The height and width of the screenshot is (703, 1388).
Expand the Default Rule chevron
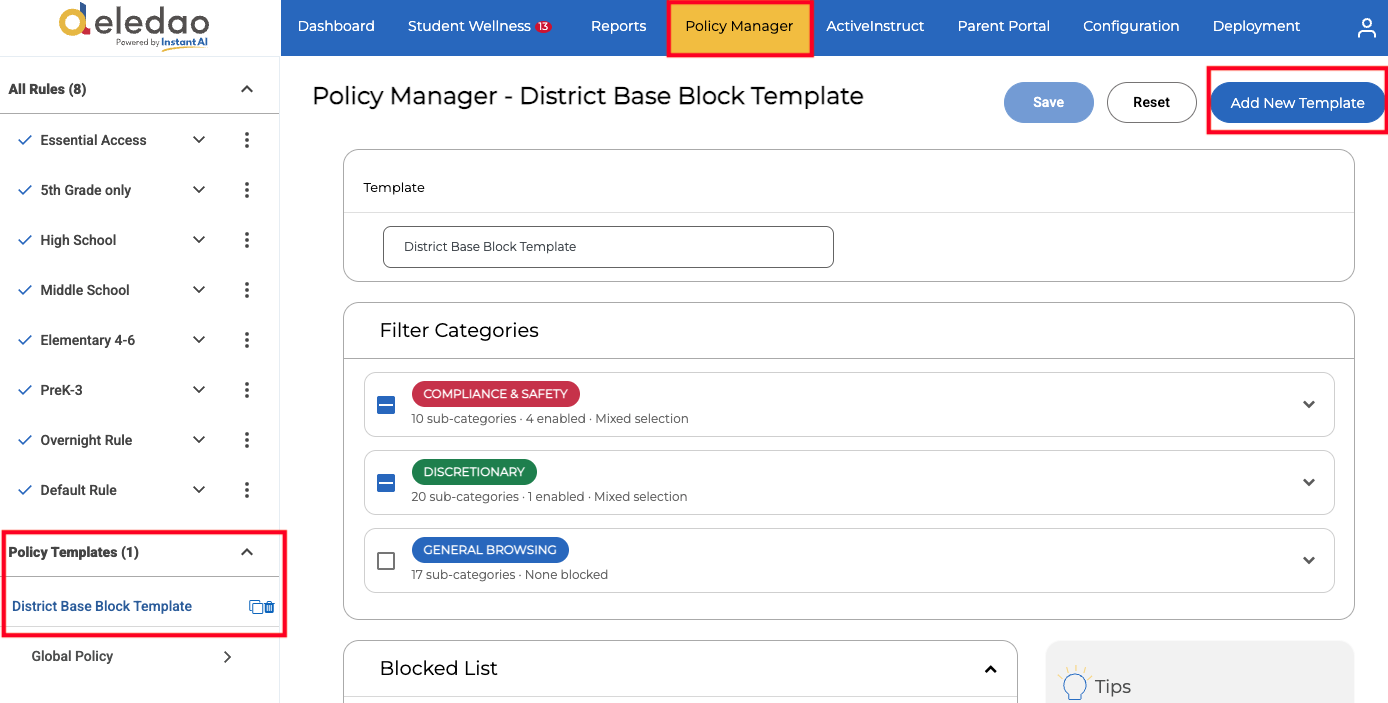pos(199,490)
